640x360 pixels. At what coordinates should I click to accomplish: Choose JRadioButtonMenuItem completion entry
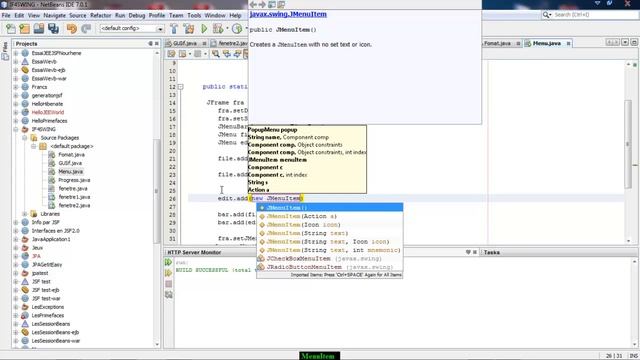tap(329, 267)
